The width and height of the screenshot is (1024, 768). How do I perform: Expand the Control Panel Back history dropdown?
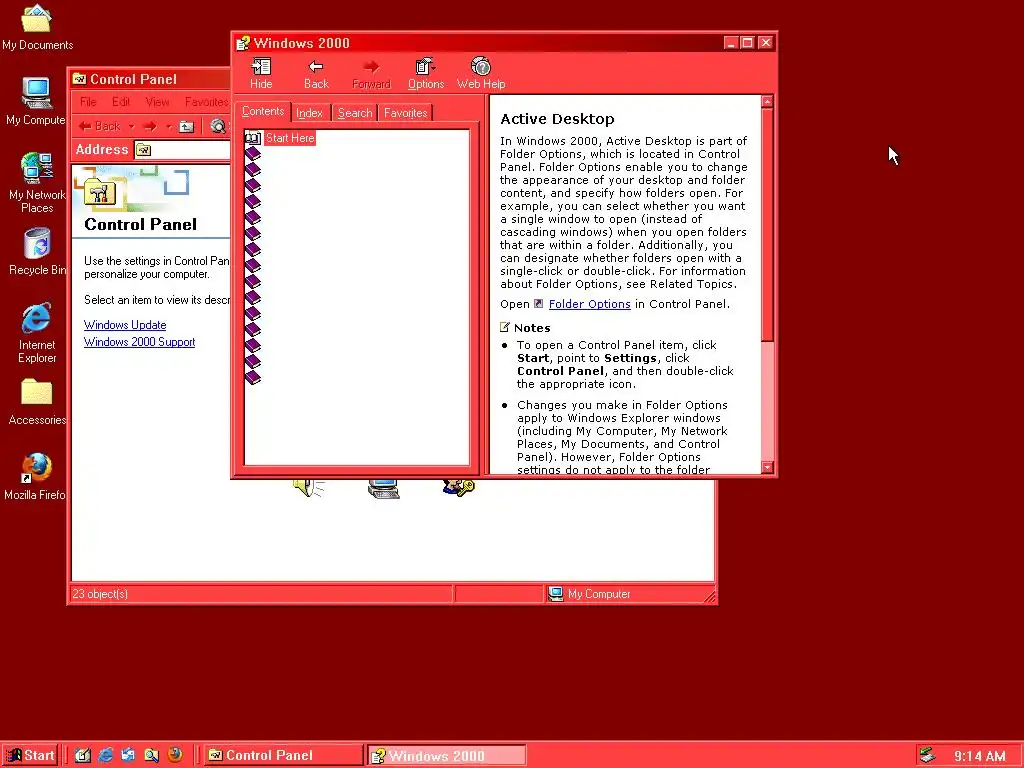point(131,126)
